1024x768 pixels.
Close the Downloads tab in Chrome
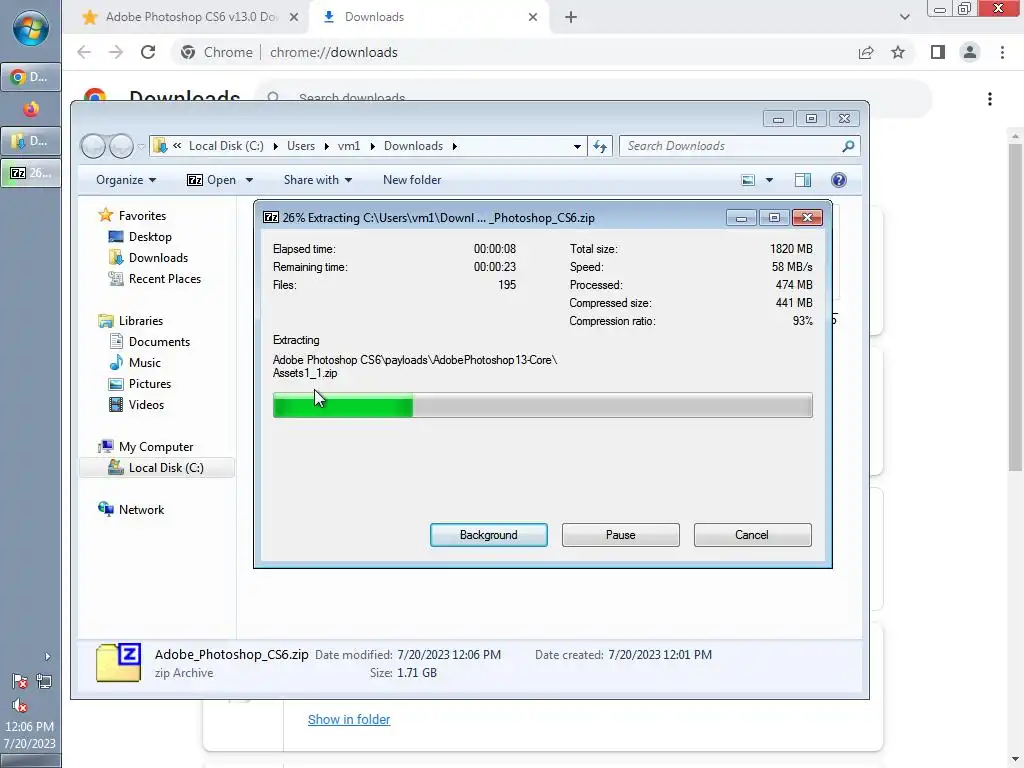tap(533, 17)
